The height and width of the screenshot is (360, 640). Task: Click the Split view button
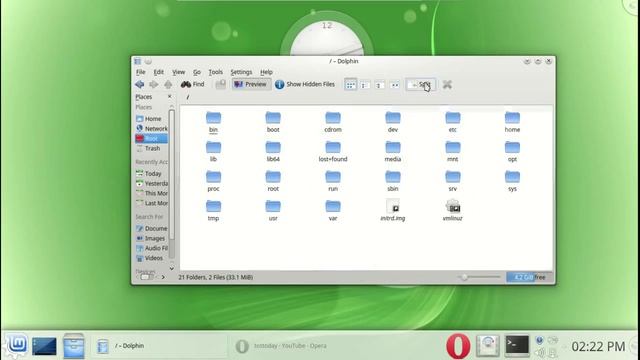pyautogui.click(x=421, y=85)
